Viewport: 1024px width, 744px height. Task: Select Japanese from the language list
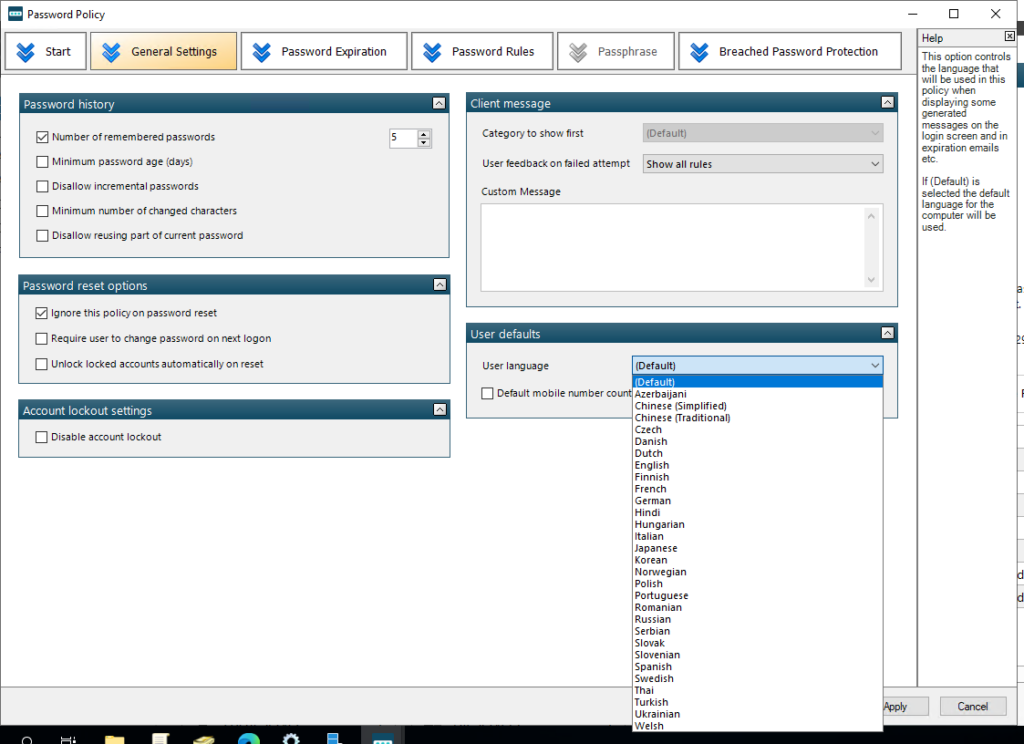(758, 548)
